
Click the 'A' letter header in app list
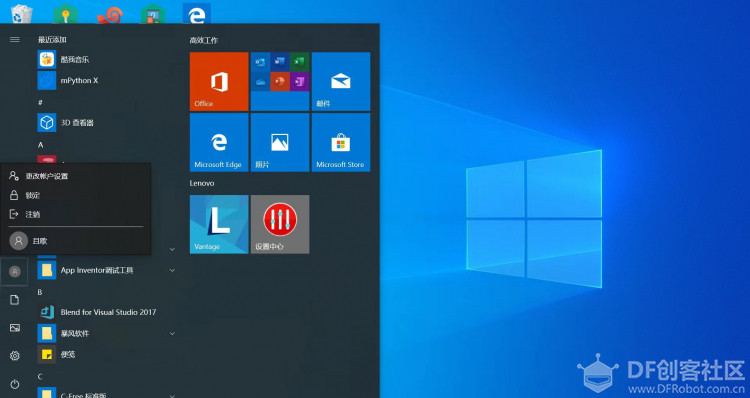(40, 144)
